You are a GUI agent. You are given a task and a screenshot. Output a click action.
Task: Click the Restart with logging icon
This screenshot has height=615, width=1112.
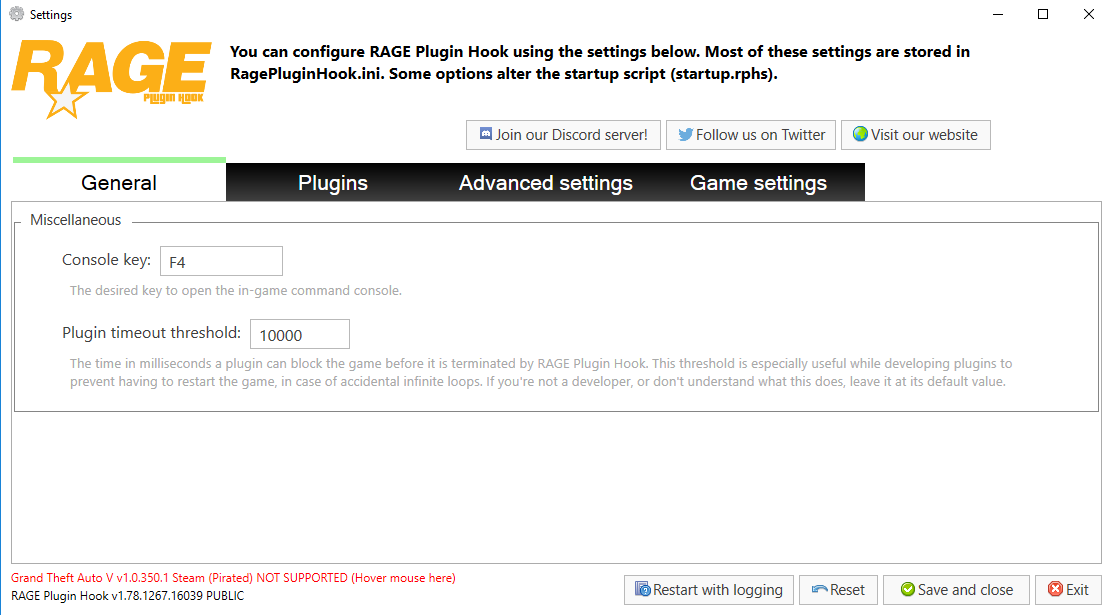[x=643, y=589]
